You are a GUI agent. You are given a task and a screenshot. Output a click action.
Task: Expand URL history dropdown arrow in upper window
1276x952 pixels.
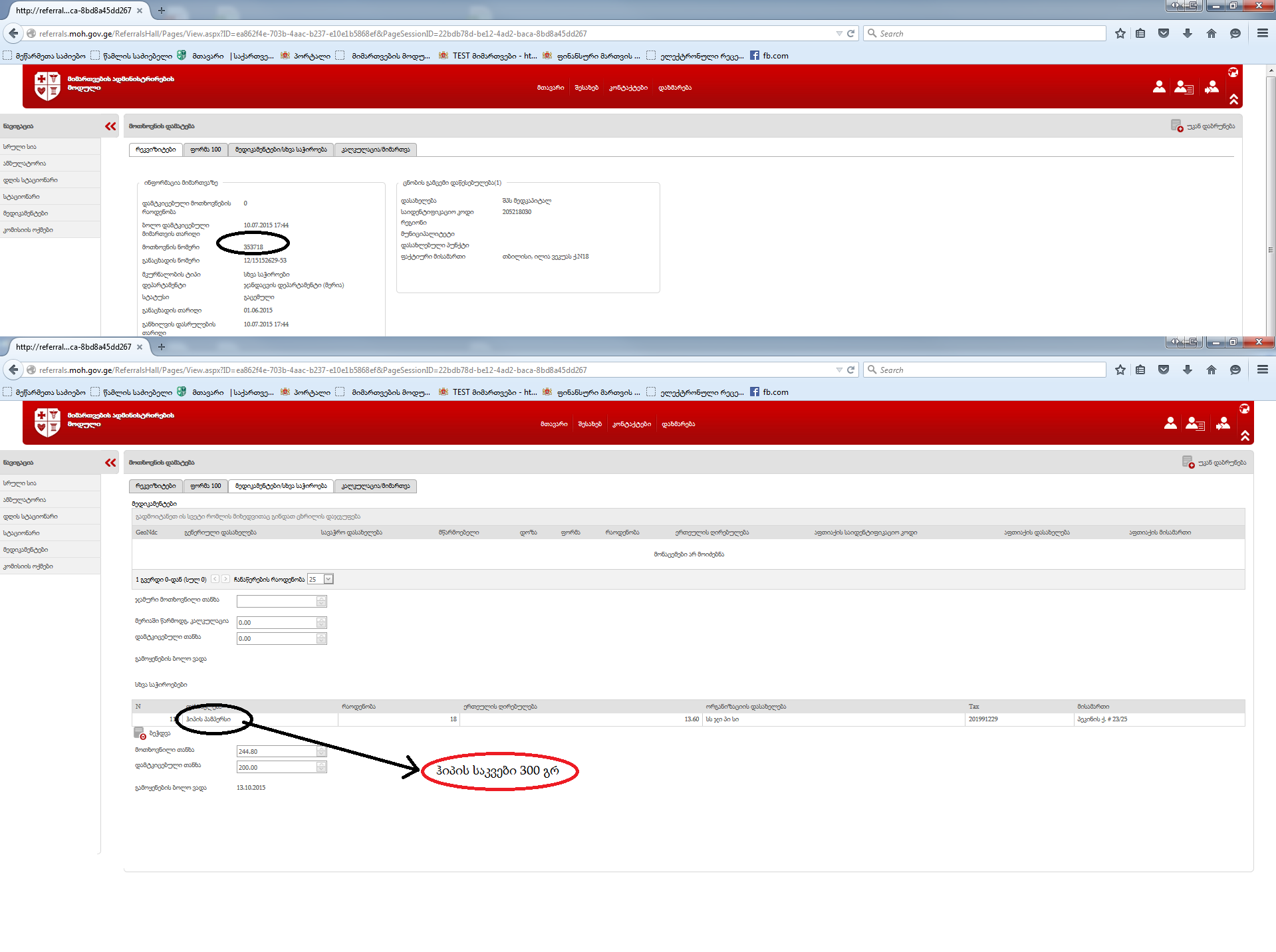(838, 33)
